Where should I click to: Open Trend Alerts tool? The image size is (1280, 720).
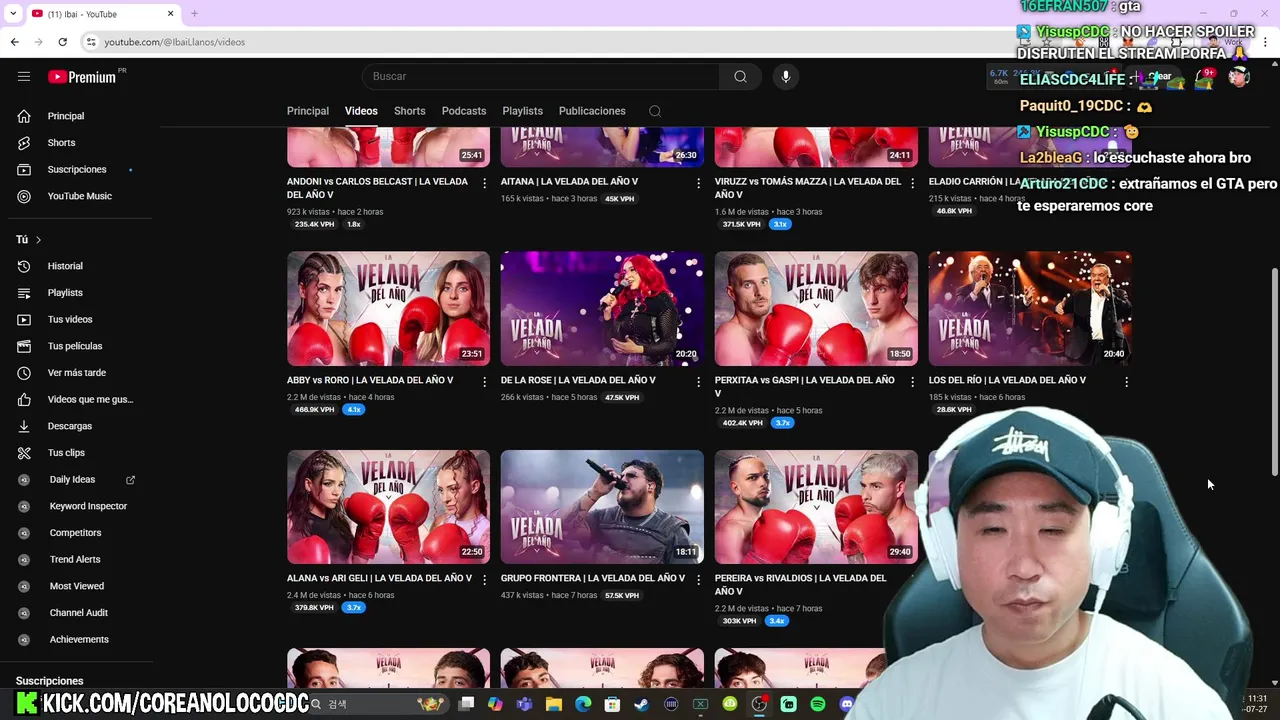pyautogui.click(x=75, y=559)
